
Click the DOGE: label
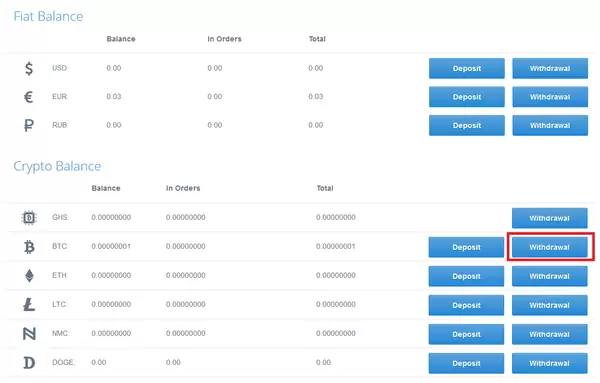[x=64, y=362]
